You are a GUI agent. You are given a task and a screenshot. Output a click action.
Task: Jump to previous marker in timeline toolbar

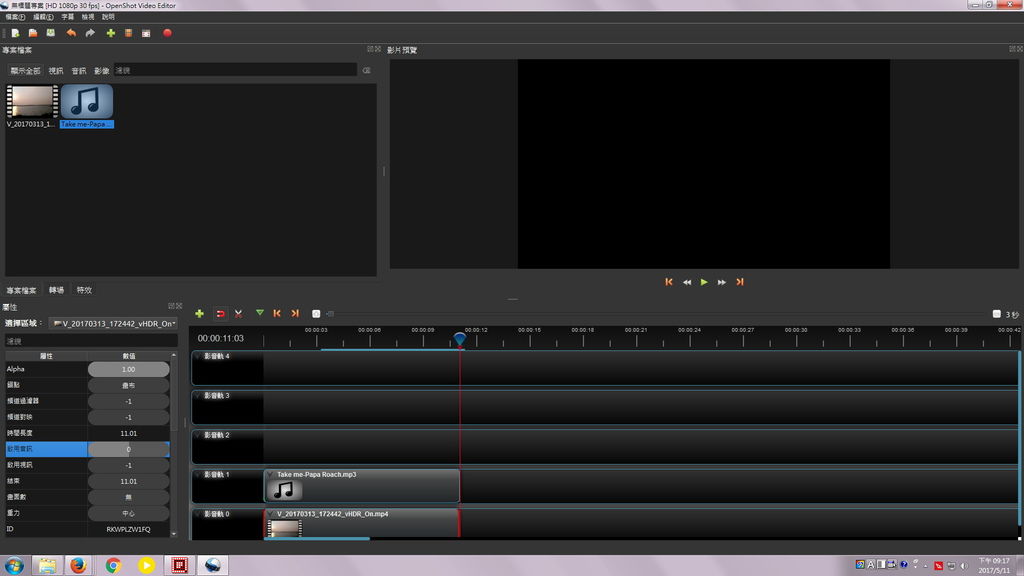click(x=277, y=313)
